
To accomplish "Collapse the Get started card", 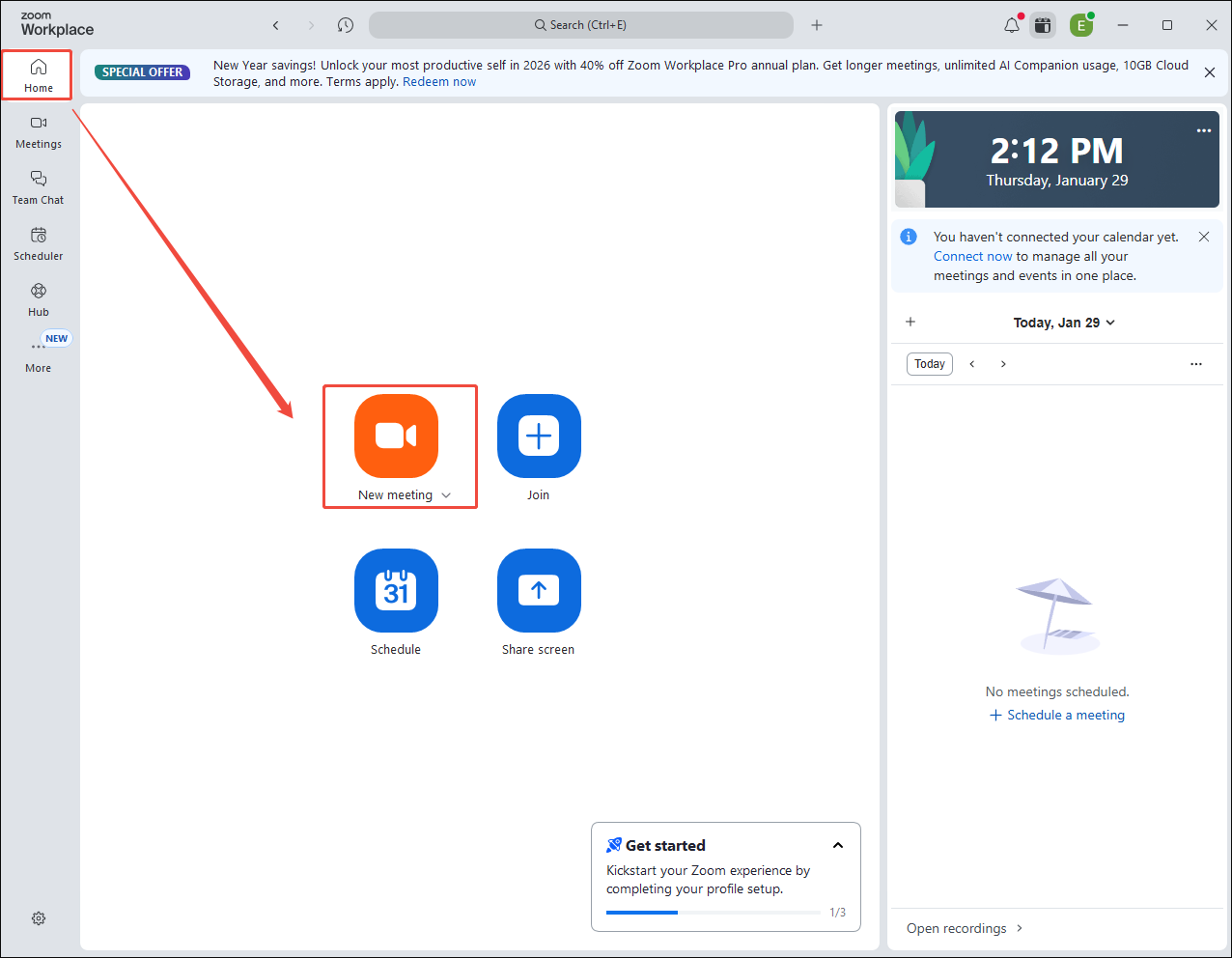I will (x=837, y=844).
